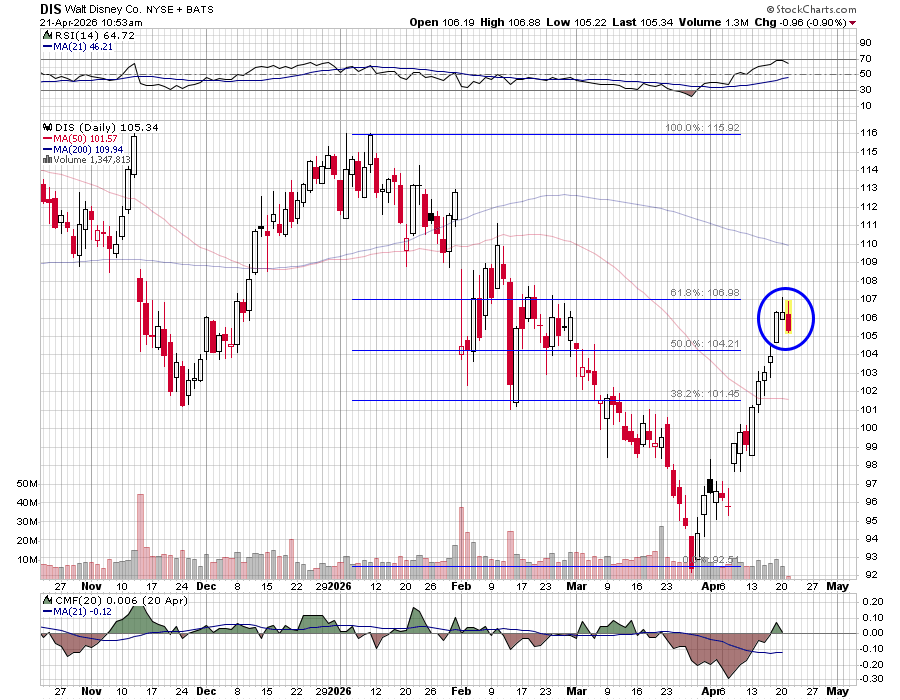Click the 21-Apr-2026 10:53am timestamp
The height and width of the screenshot is (700, 900).
tap(91, 23)
